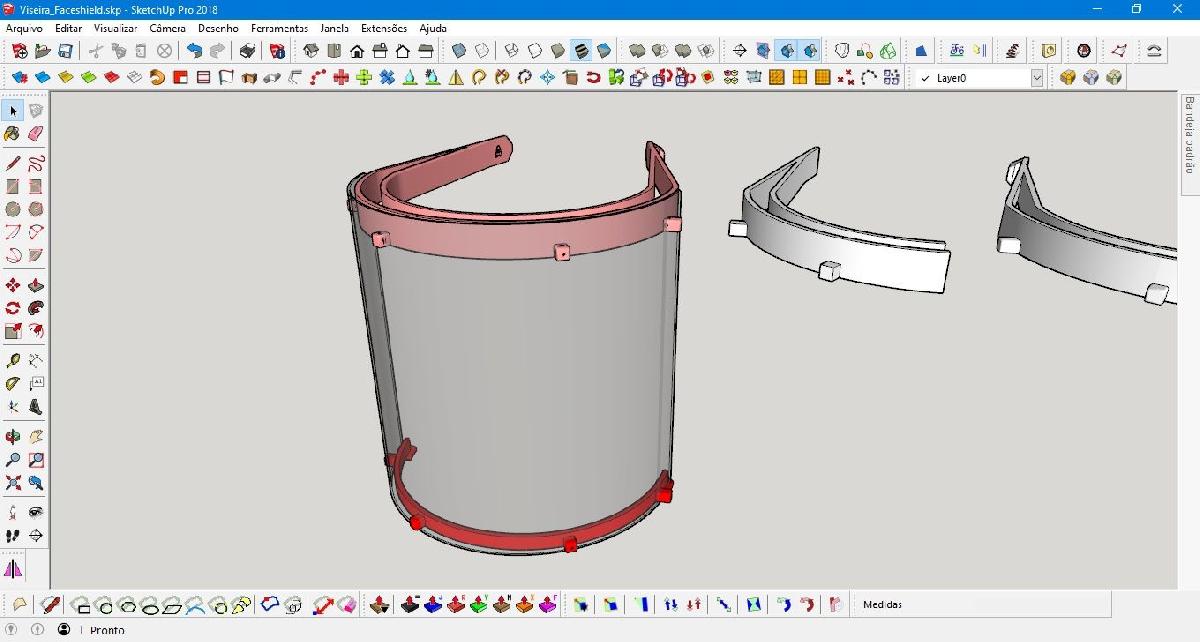
Task: Expand the Bandeja padrão side tray
Action: click(1188, 135)
